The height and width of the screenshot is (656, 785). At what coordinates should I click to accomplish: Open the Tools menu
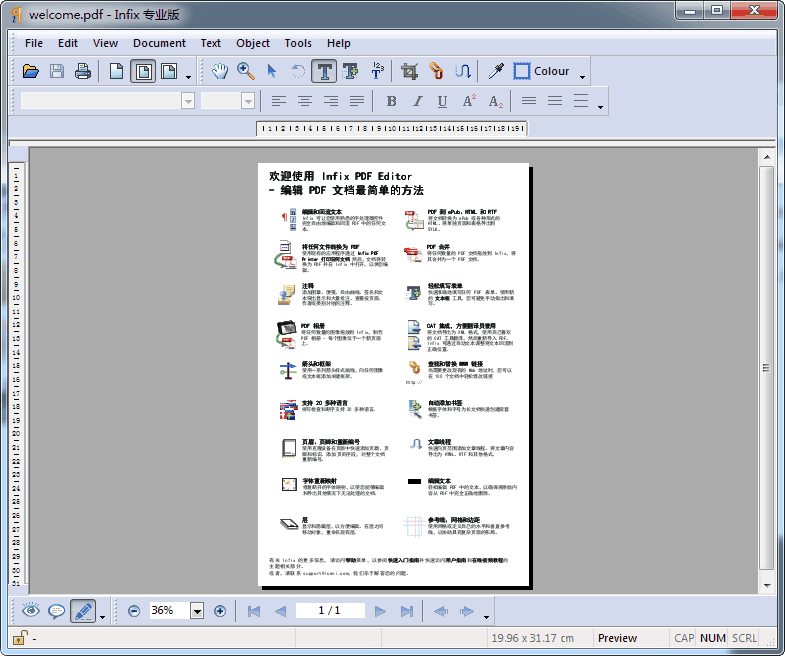pos(298,43)
